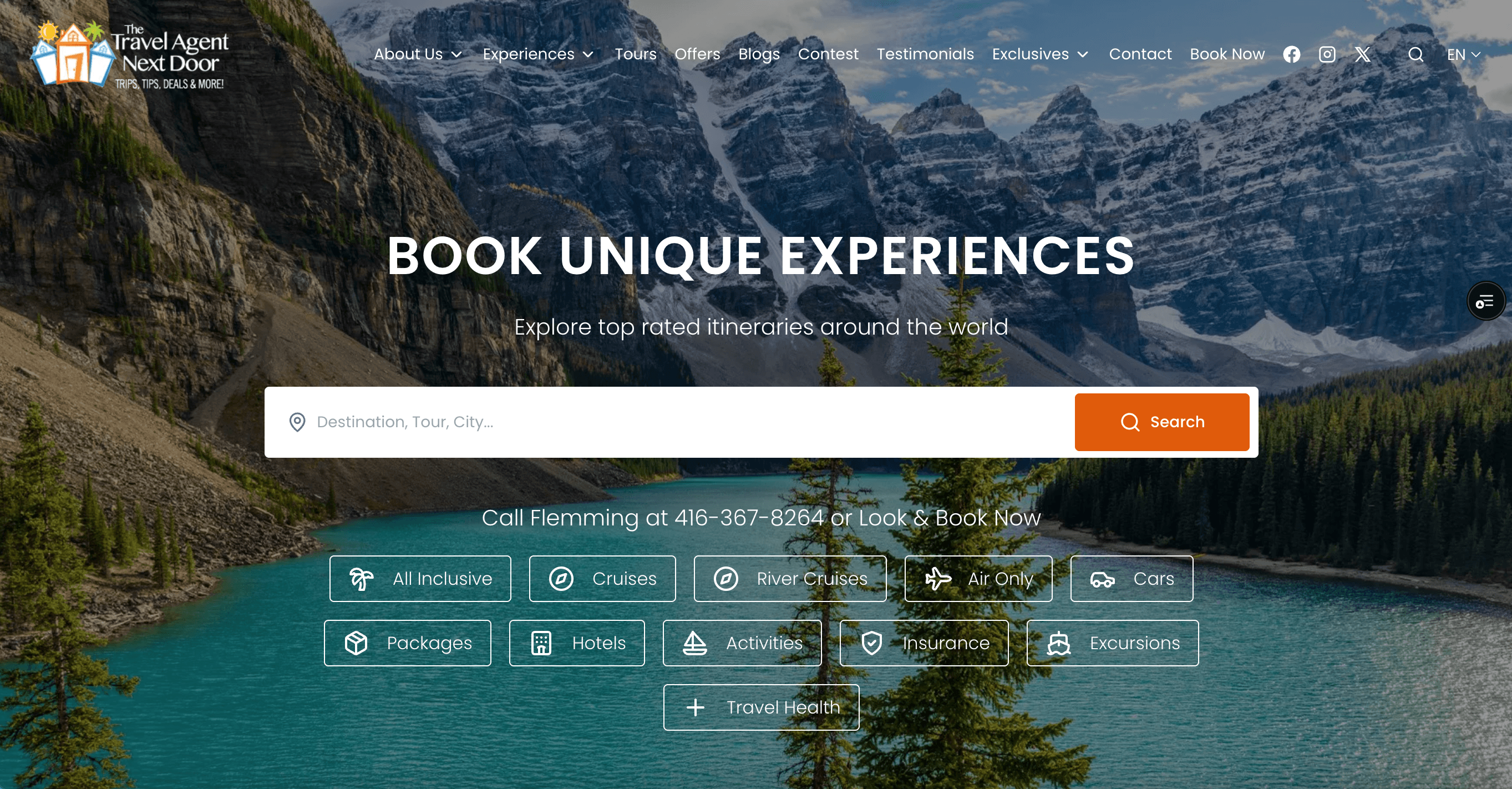Focus the Destination, Tour, City search field
The height and width of the screenshot is (789, 1512).
click(x=669, y=422)
